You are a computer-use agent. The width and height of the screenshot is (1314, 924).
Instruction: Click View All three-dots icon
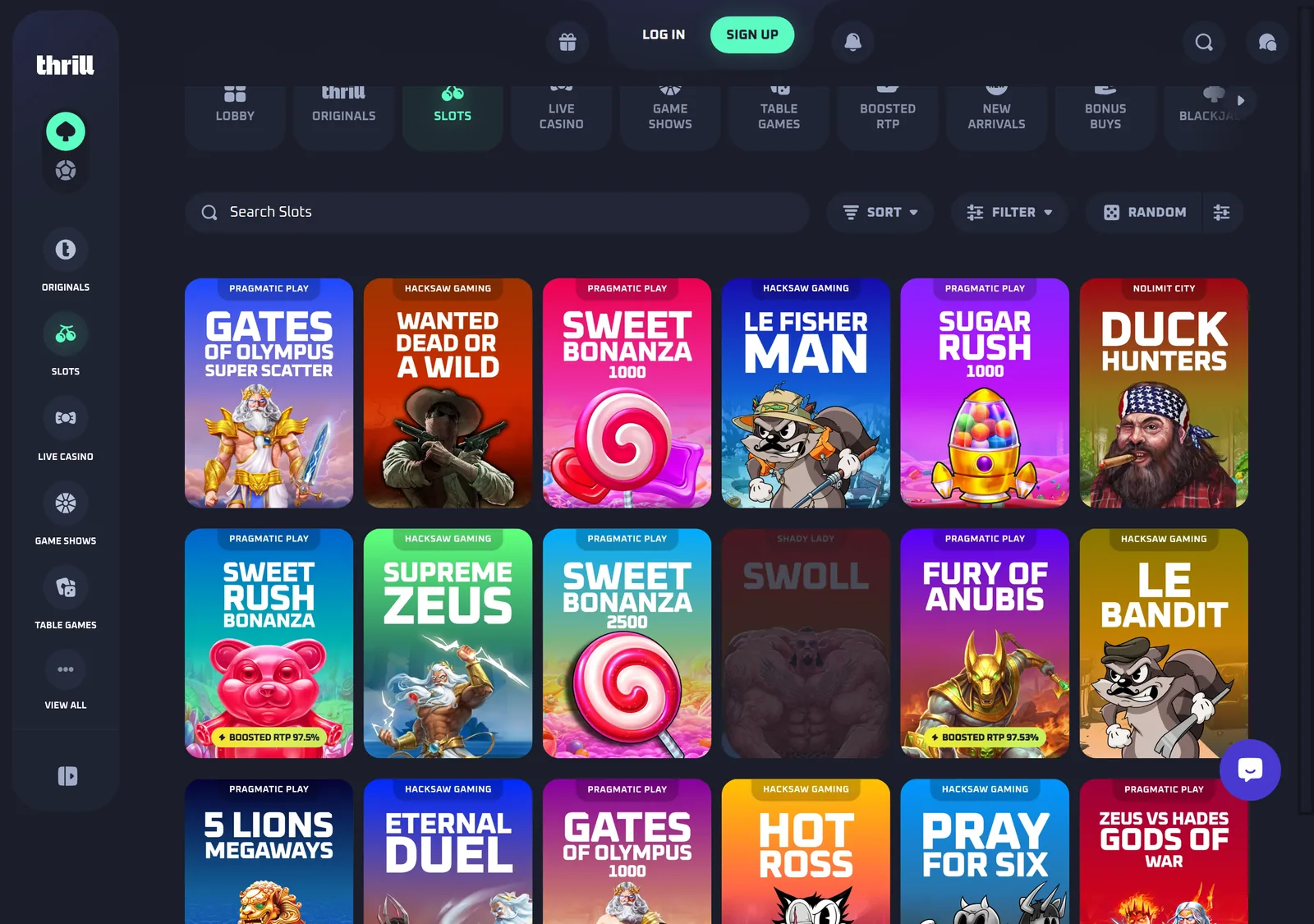click(66, 669)
